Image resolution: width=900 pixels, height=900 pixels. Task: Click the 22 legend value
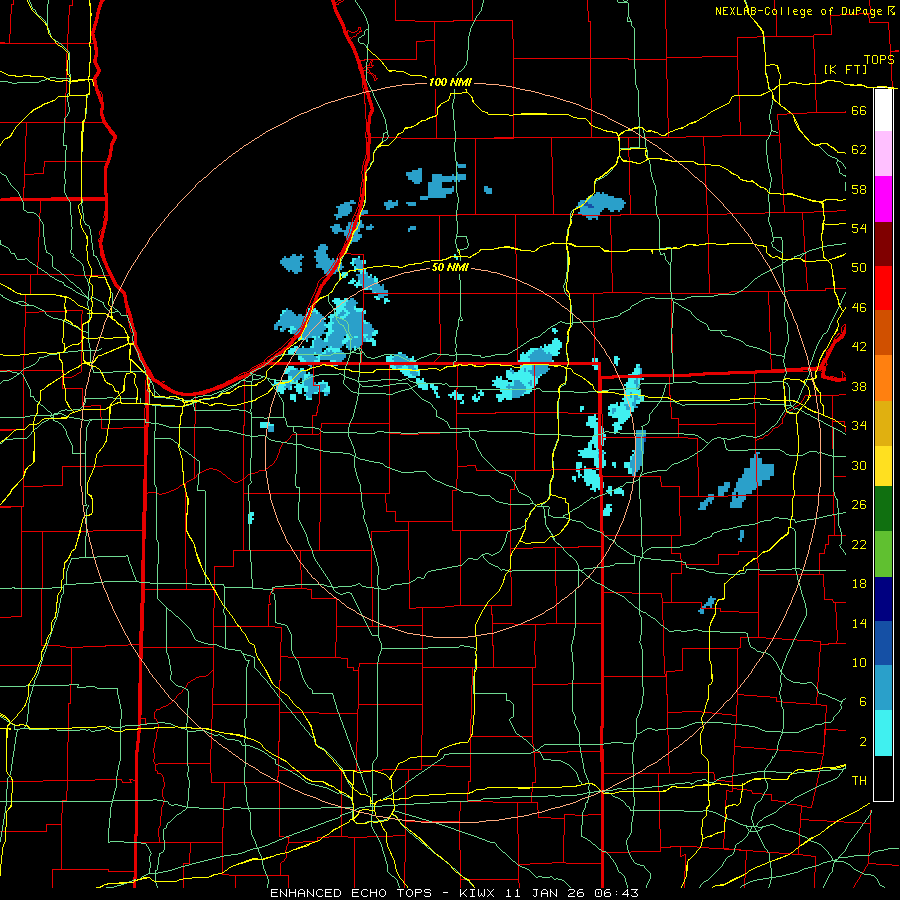[x=859, y=544]
